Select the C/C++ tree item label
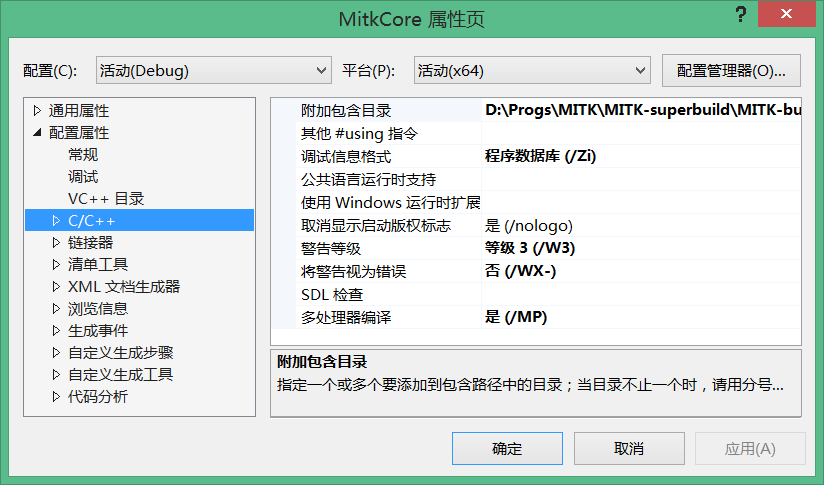Viewport: 824px width, 485px height. coord(91,221)
